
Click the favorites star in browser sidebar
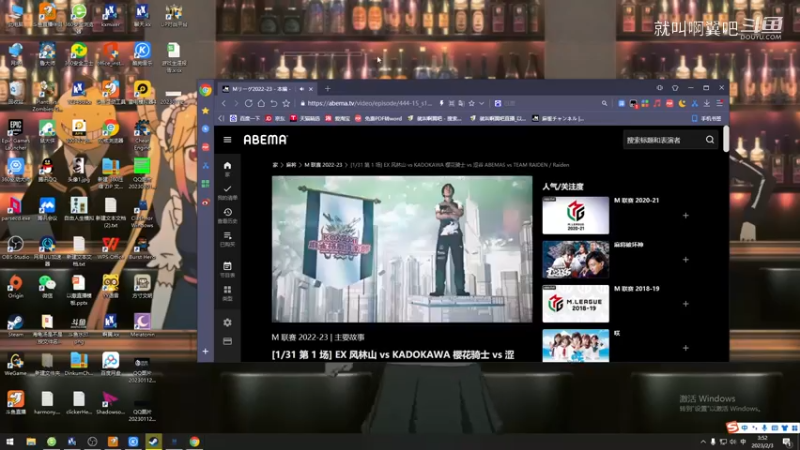click(x=206, y=110)
